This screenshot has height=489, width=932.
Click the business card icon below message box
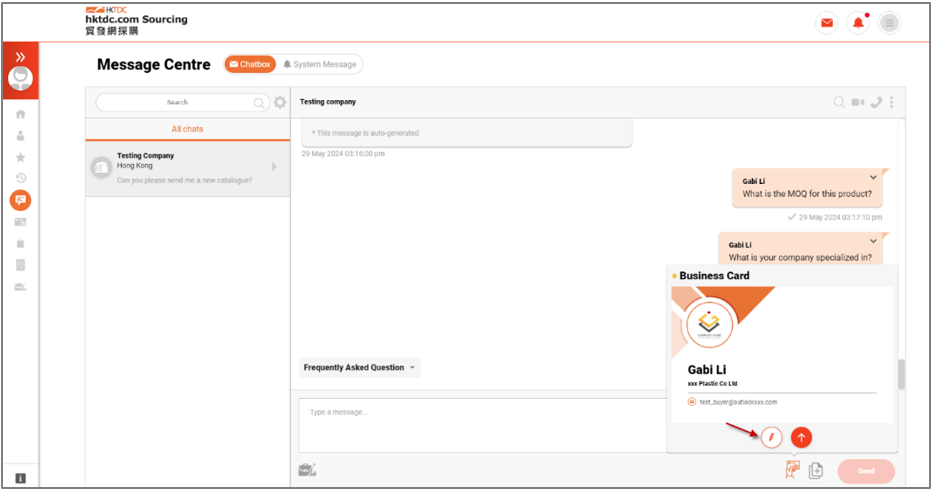[x=792, y=470]
